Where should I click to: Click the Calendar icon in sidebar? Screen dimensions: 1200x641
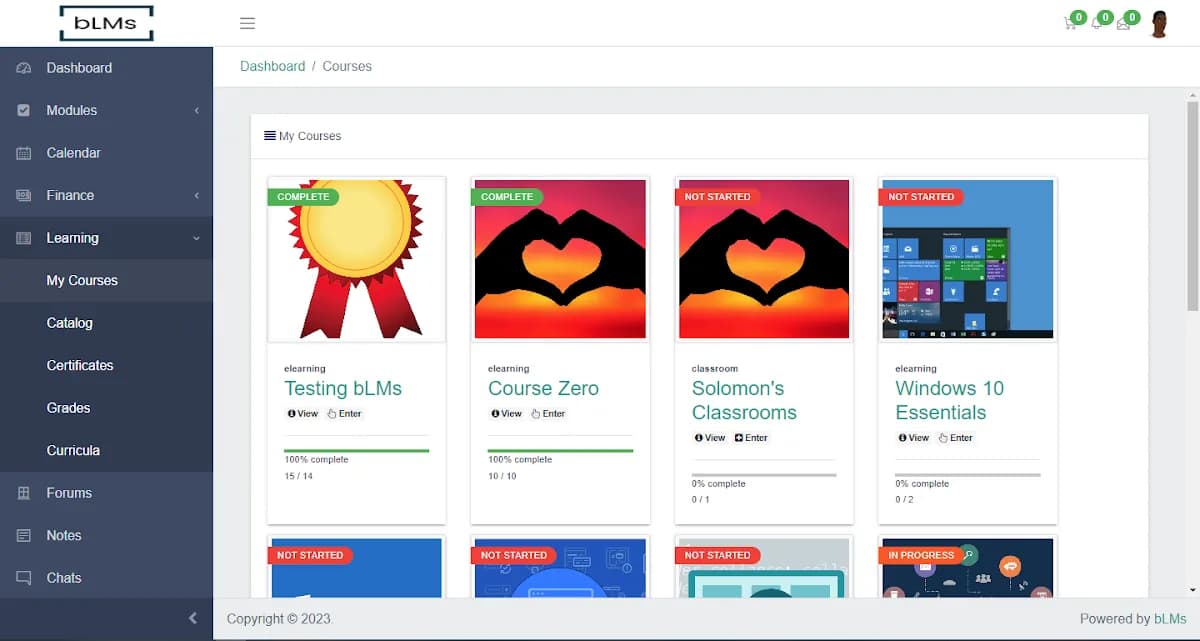(24, 153)
